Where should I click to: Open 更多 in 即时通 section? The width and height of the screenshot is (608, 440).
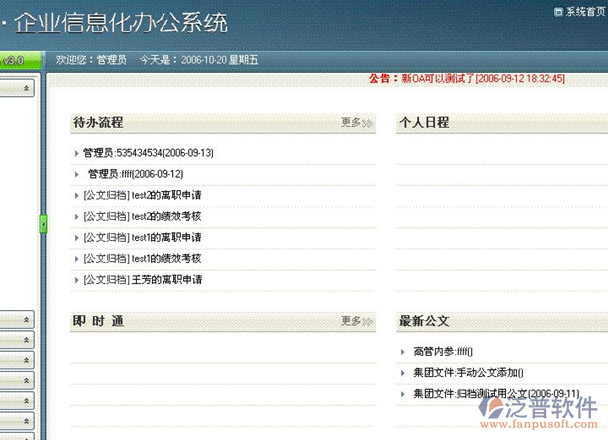(x=357, y=321)
